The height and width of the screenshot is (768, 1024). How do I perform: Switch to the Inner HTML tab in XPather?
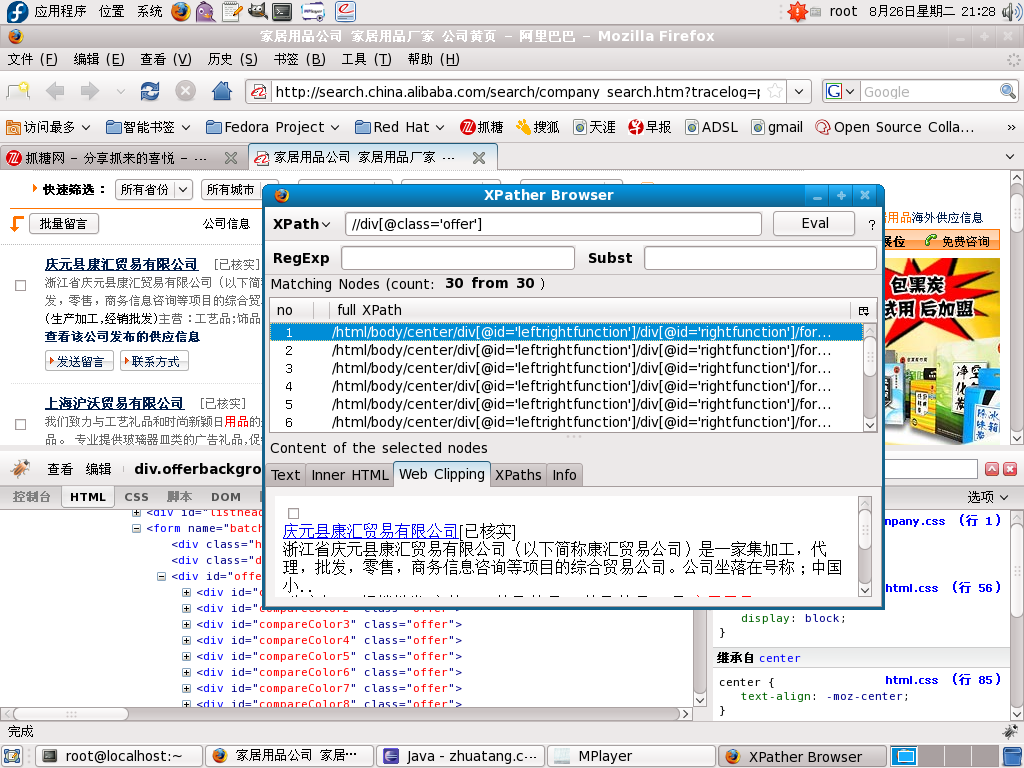click(349, 475)
